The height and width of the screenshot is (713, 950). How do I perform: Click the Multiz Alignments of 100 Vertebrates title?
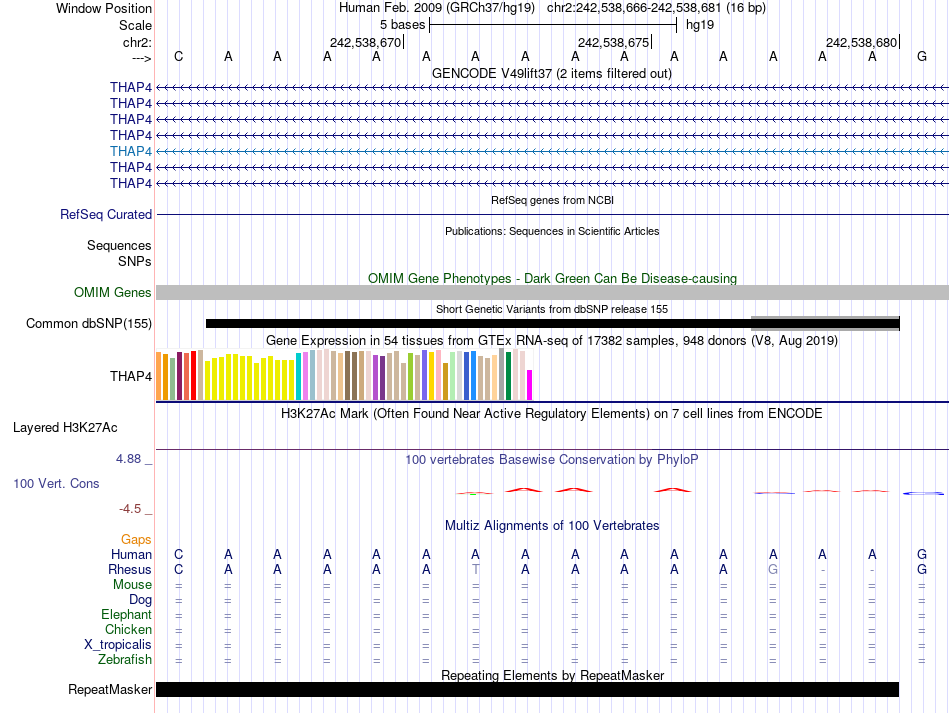point(551,526)
